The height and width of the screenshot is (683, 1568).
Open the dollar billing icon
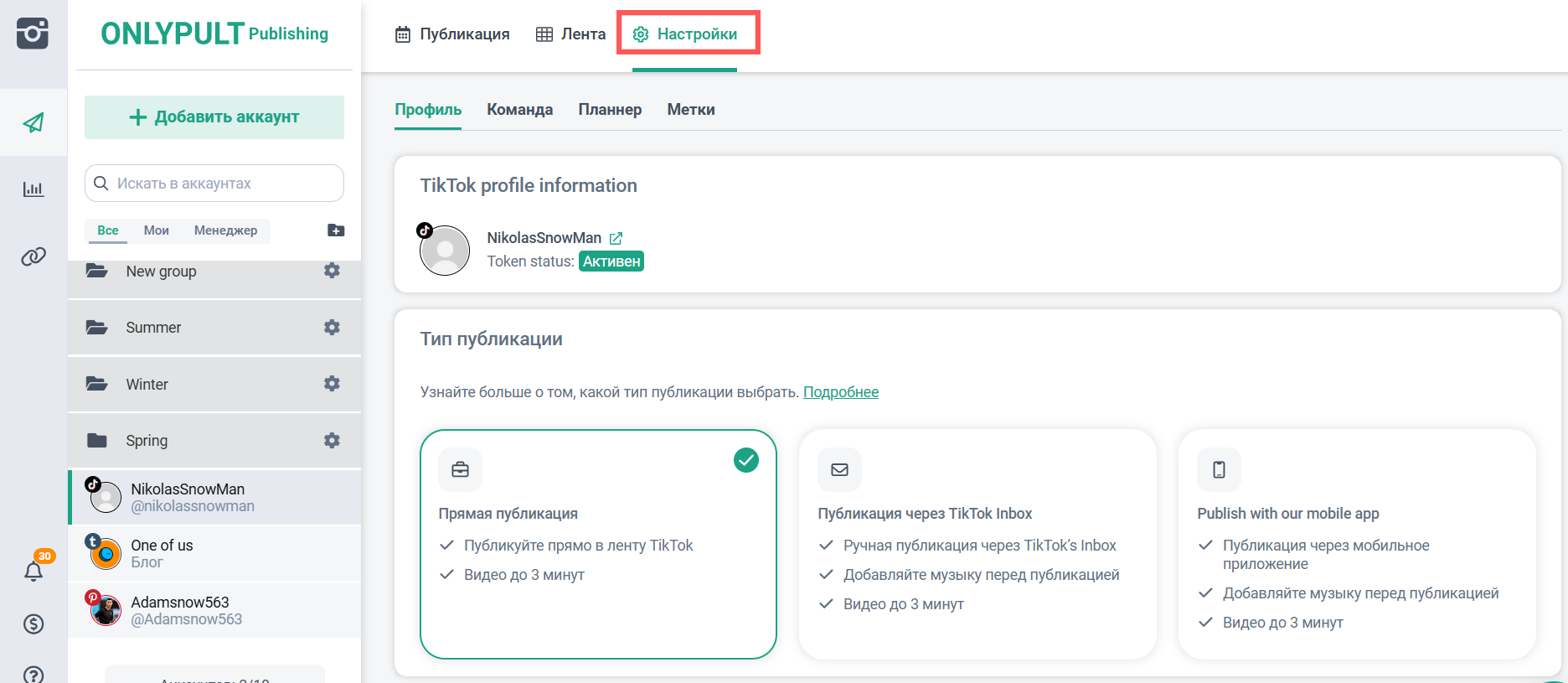point(34,623)
